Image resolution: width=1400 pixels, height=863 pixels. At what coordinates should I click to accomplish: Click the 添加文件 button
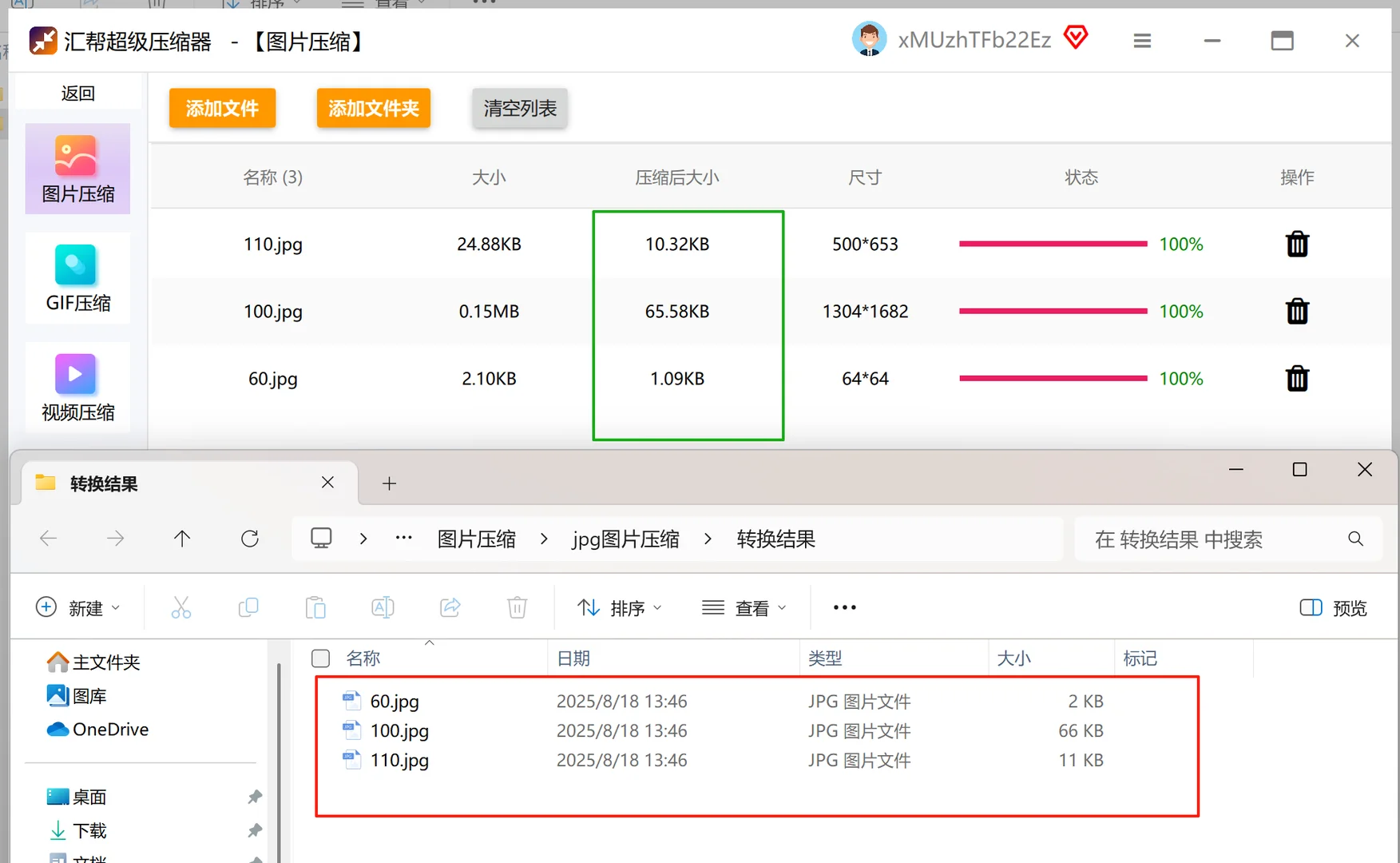point(221,108)
